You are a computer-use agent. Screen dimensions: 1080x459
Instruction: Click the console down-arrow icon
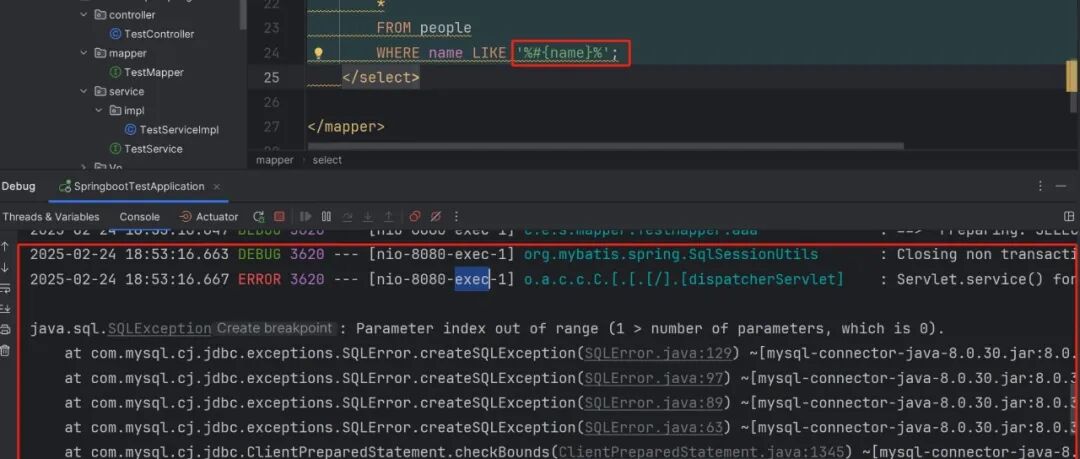tap(6, 267)
